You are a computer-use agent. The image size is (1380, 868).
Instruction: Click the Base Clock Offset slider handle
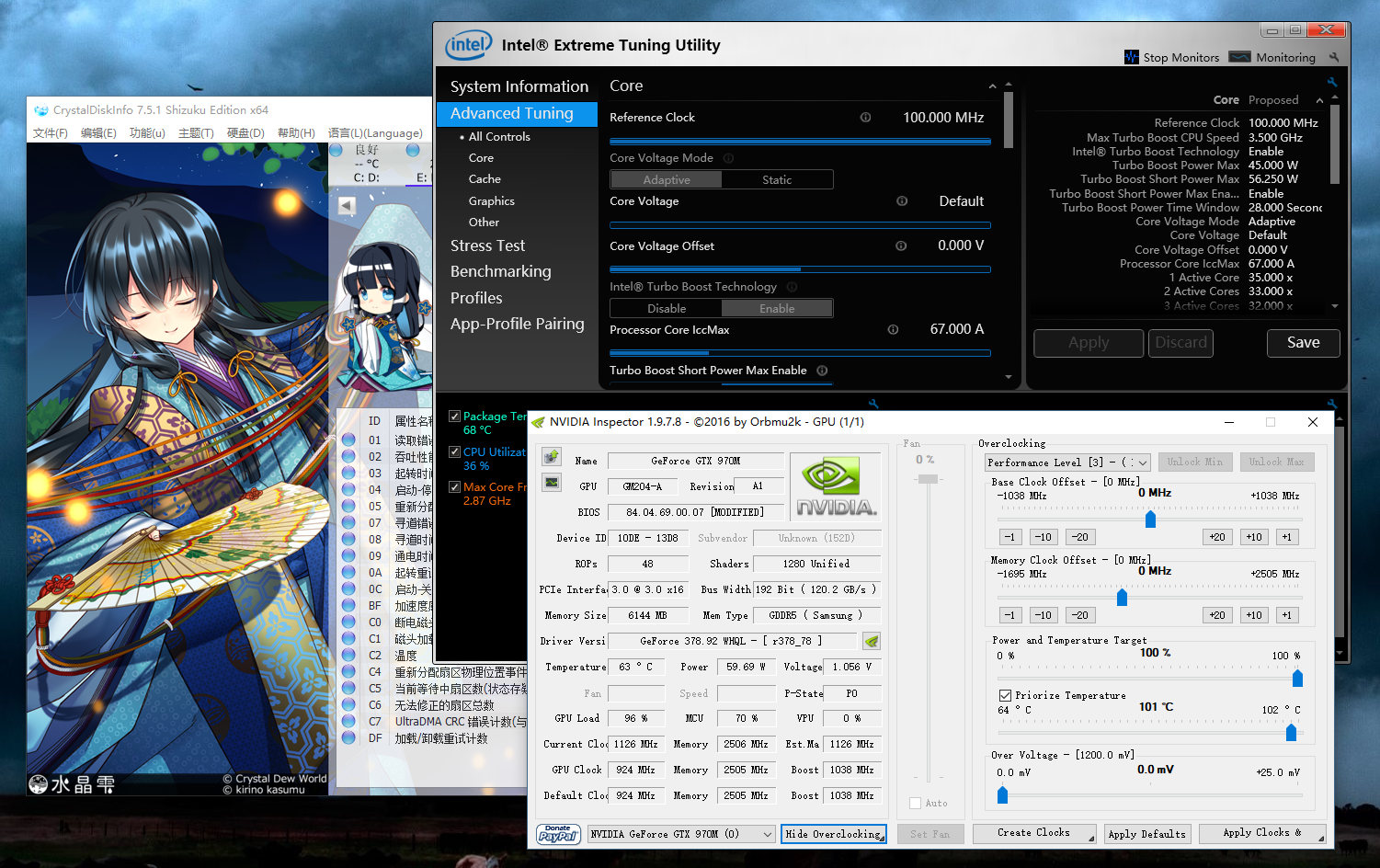[1150, 520]
